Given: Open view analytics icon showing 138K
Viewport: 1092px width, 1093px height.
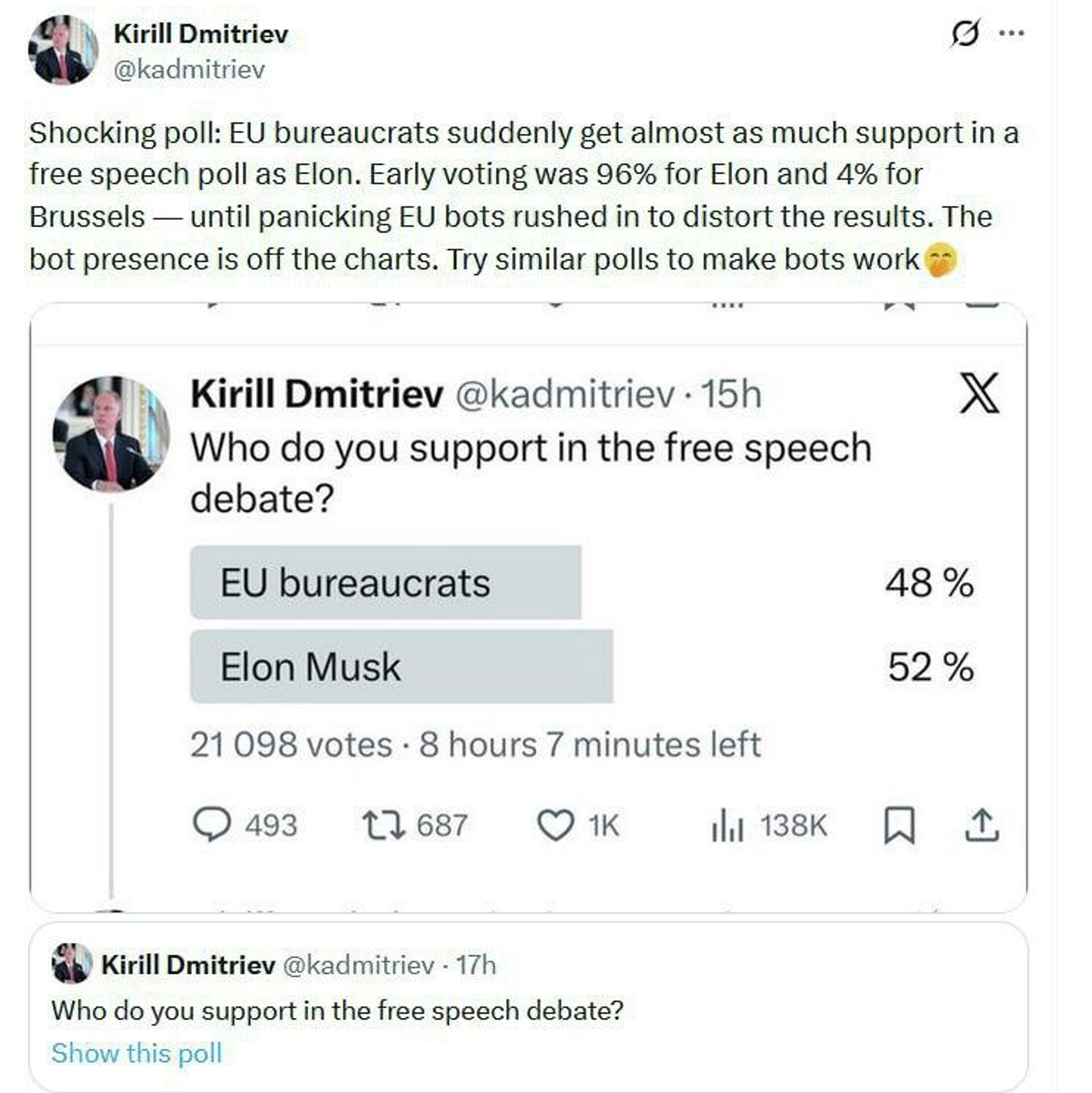Looking at the screenshot, I should (727, 825).
